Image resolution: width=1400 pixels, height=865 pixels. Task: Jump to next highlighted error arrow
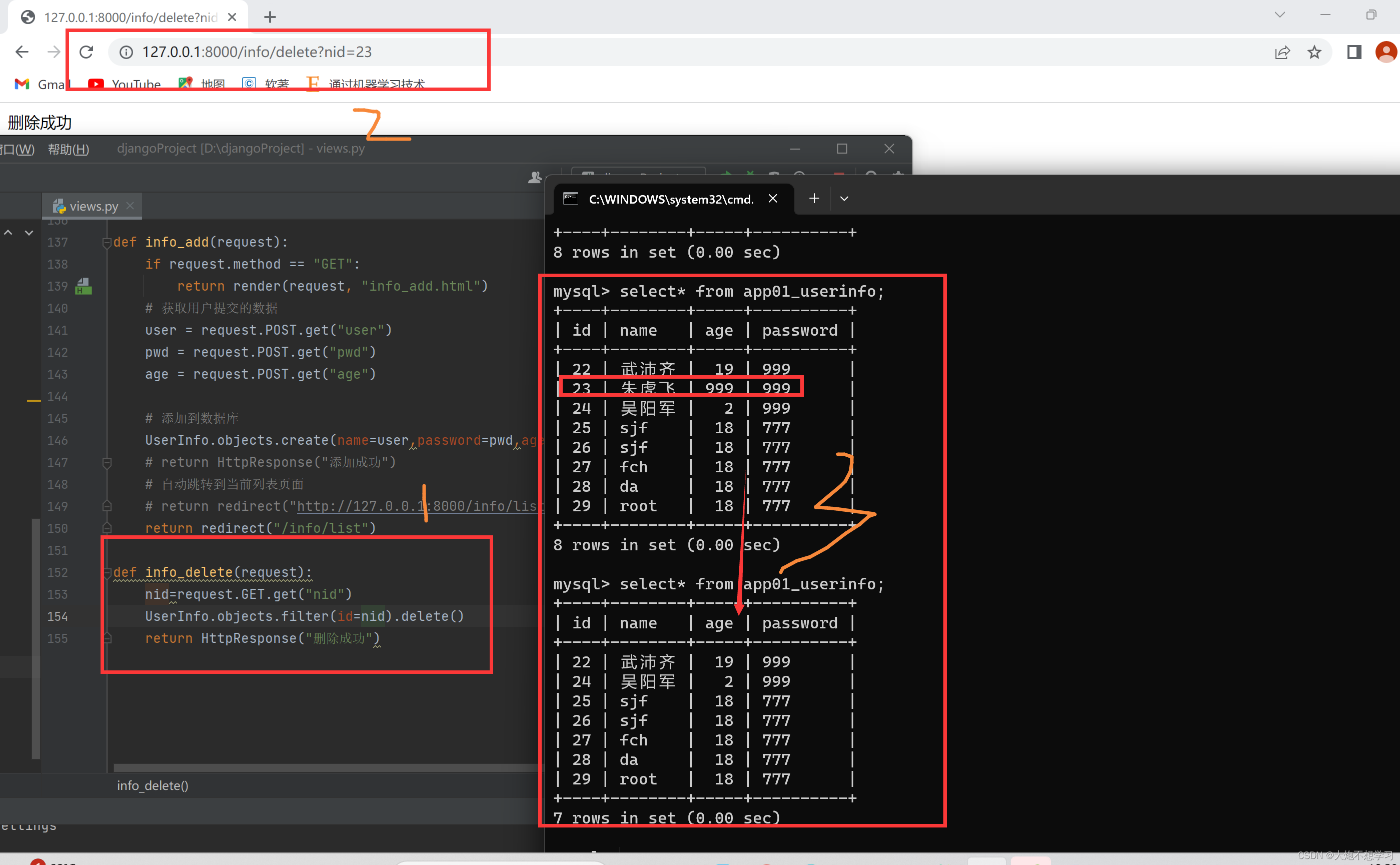coord(29,233)
